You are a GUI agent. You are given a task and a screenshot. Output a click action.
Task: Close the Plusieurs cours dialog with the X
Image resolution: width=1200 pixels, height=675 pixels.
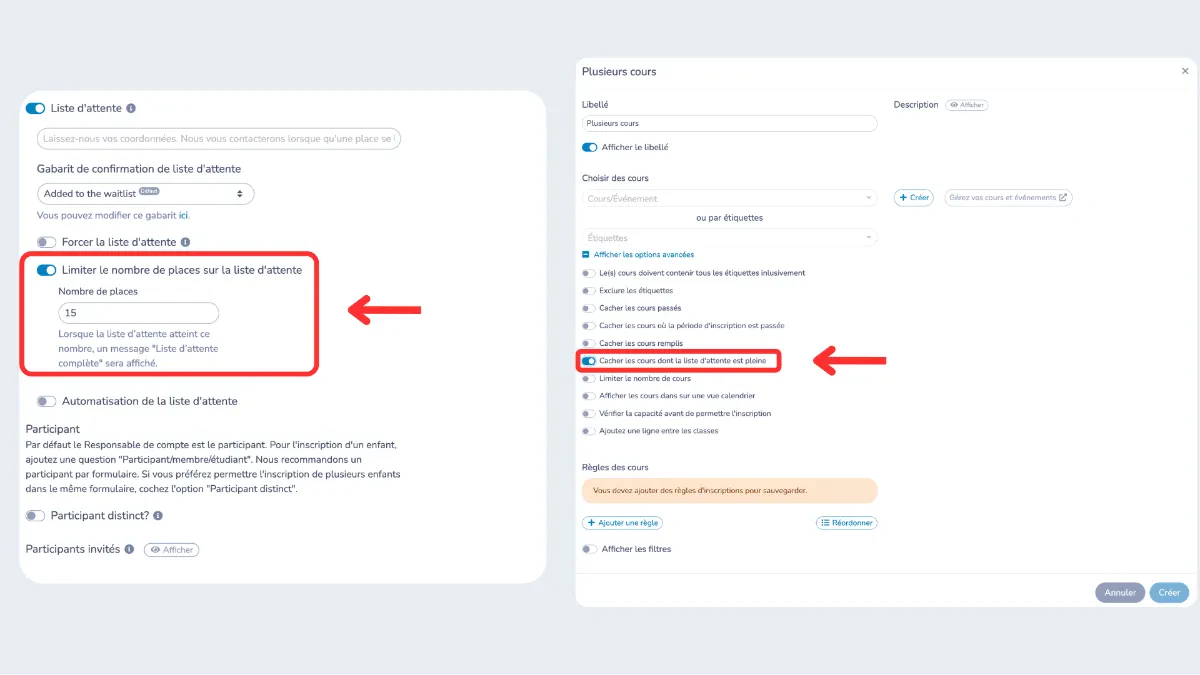[x=1185, y=71]
